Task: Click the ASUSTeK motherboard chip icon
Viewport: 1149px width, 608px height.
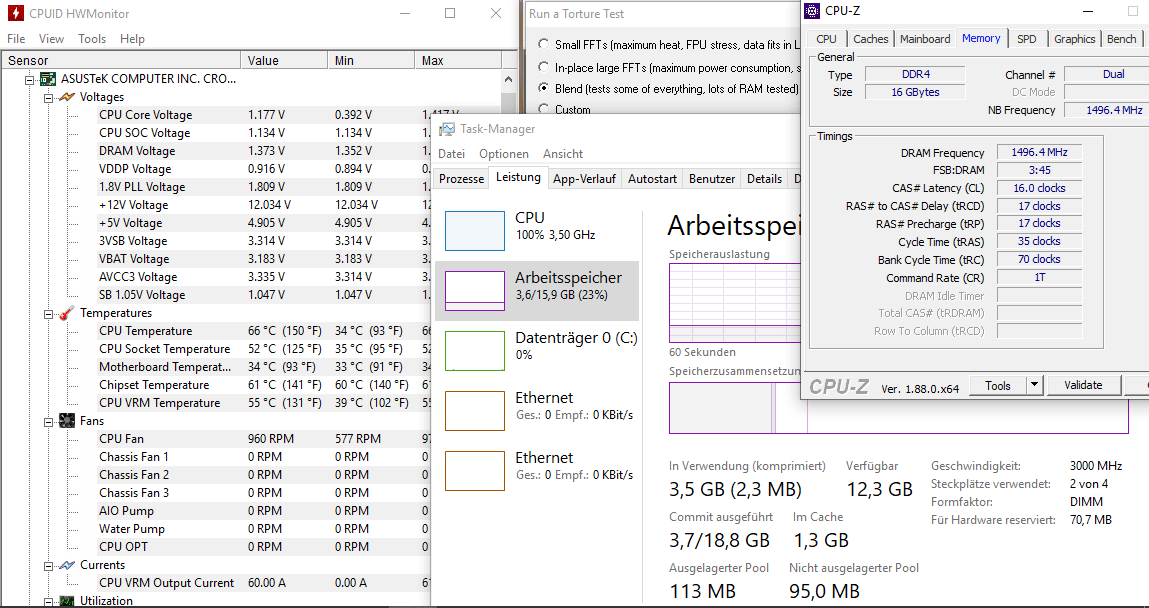Action: click(48, 79)
